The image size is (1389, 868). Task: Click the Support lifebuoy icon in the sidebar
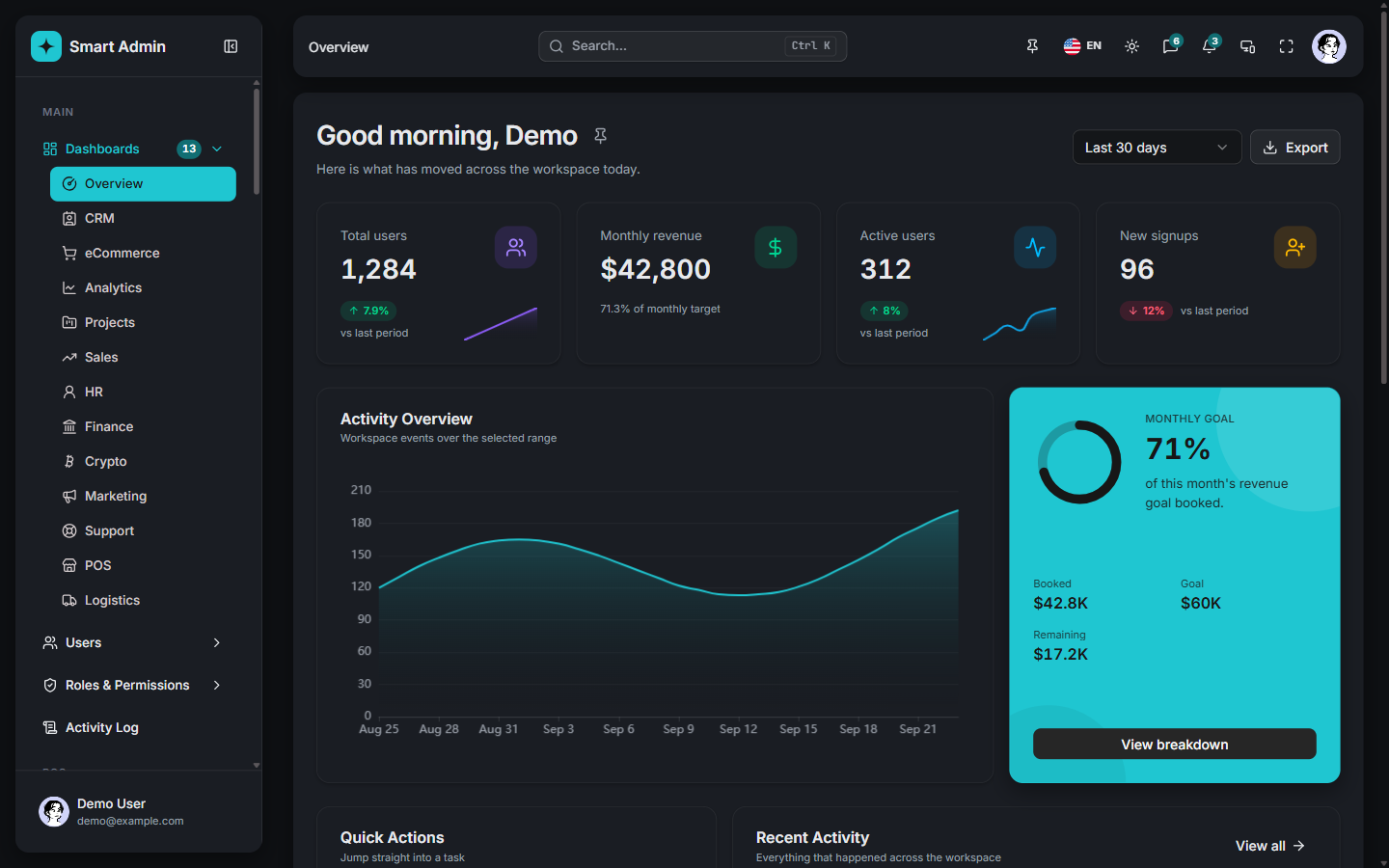69,530
